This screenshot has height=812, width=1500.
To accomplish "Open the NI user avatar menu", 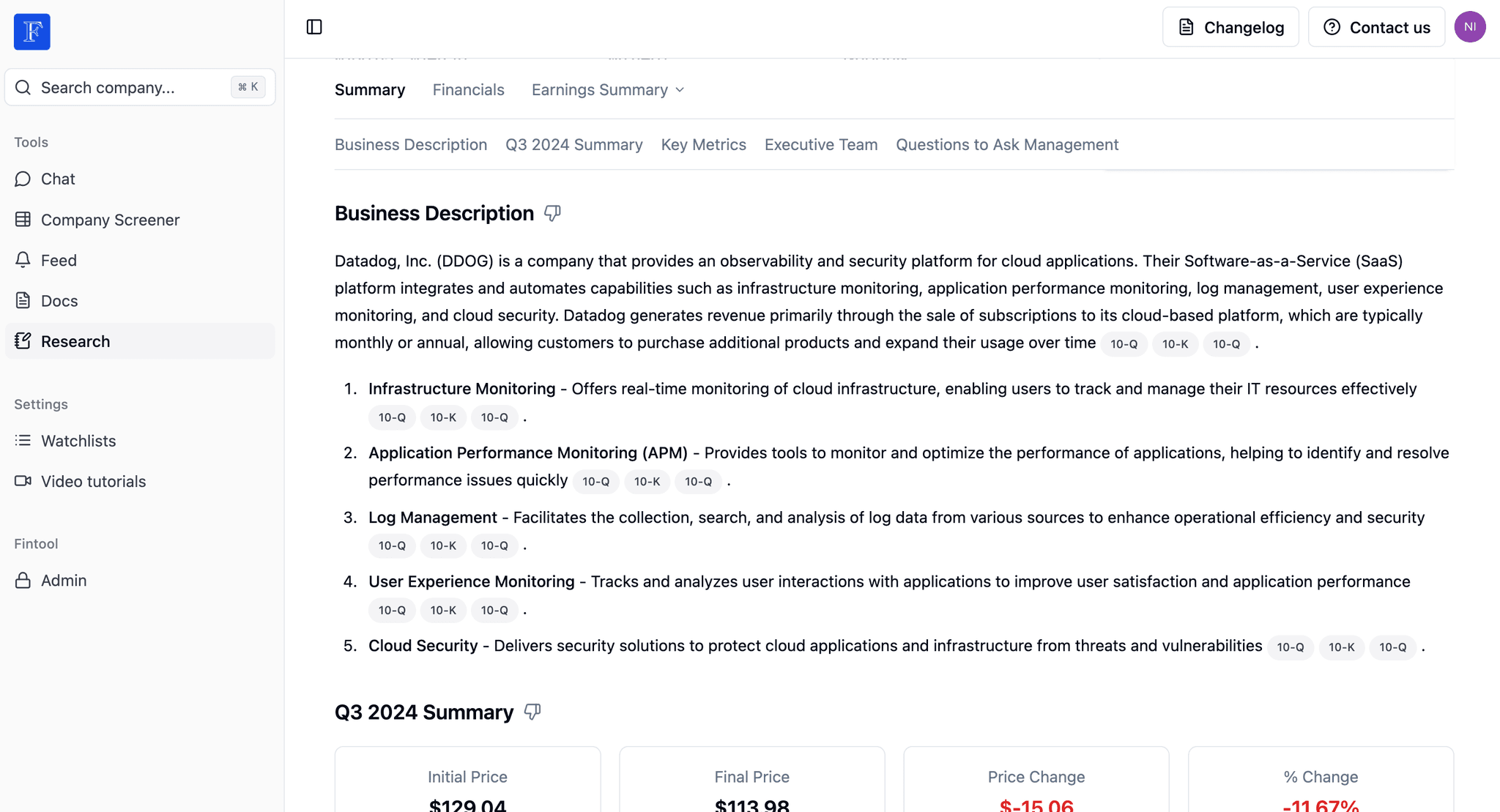I will [x=1469, y=27].
